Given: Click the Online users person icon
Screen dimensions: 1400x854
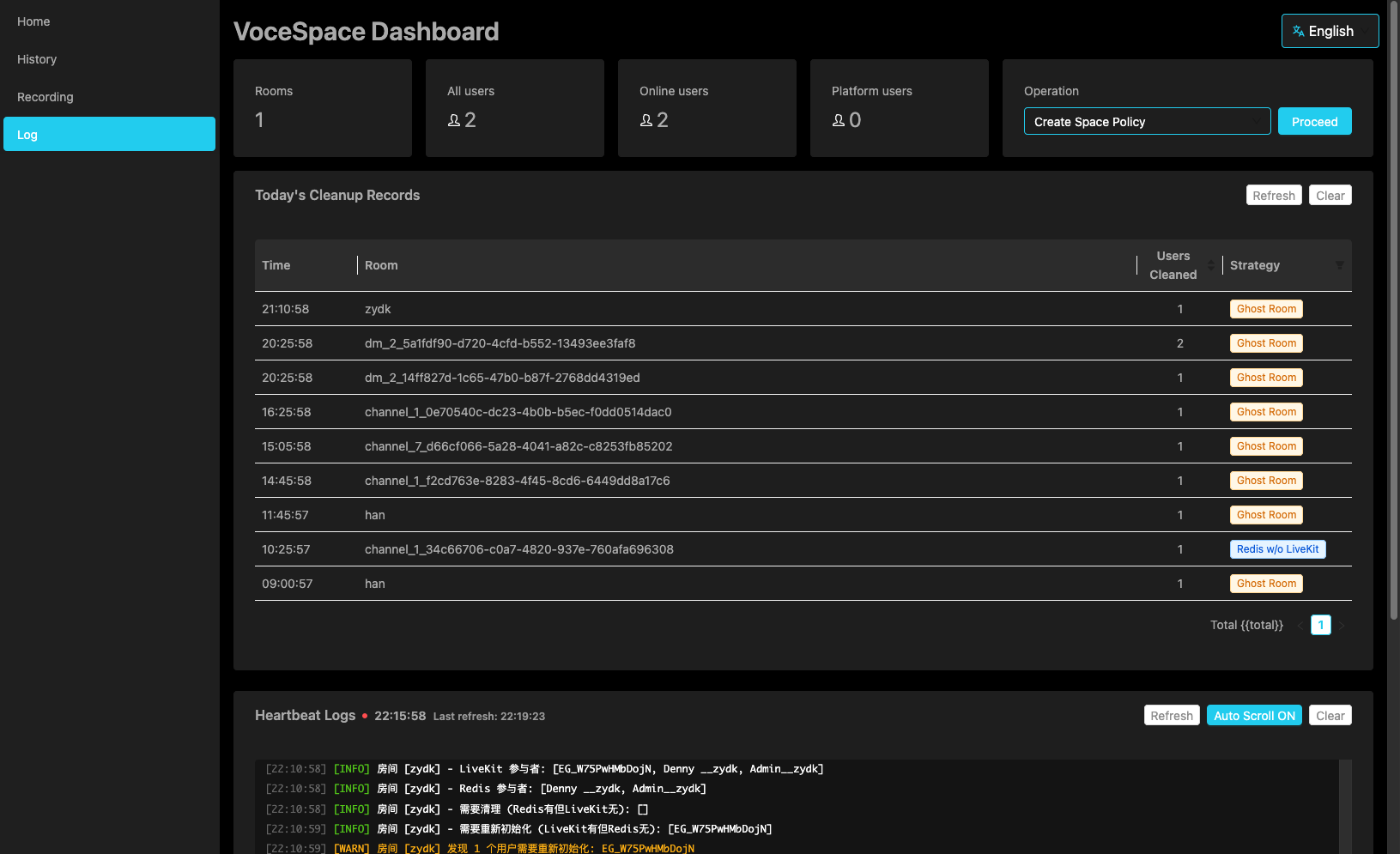Looking at the screenshot, I should 646,120.
